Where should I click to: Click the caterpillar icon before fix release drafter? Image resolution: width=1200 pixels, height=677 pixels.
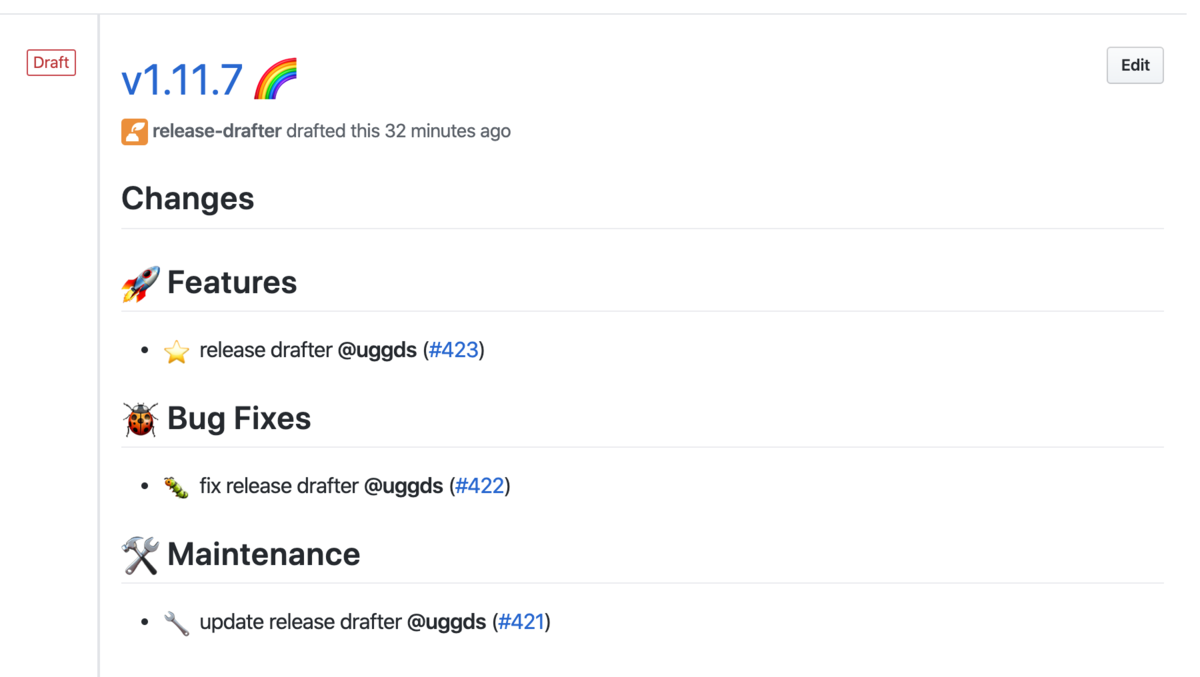(x=176, y=486)
